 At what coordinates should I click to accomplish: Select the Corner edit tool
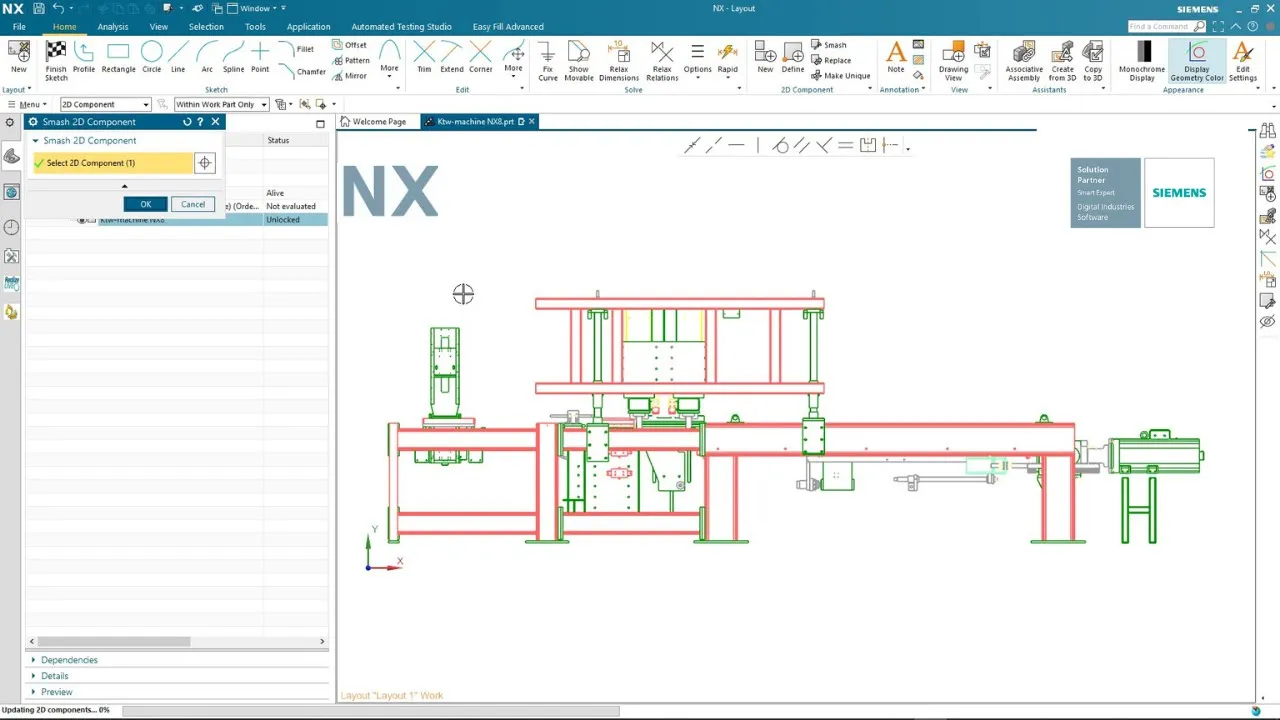(x=481, y=58)
